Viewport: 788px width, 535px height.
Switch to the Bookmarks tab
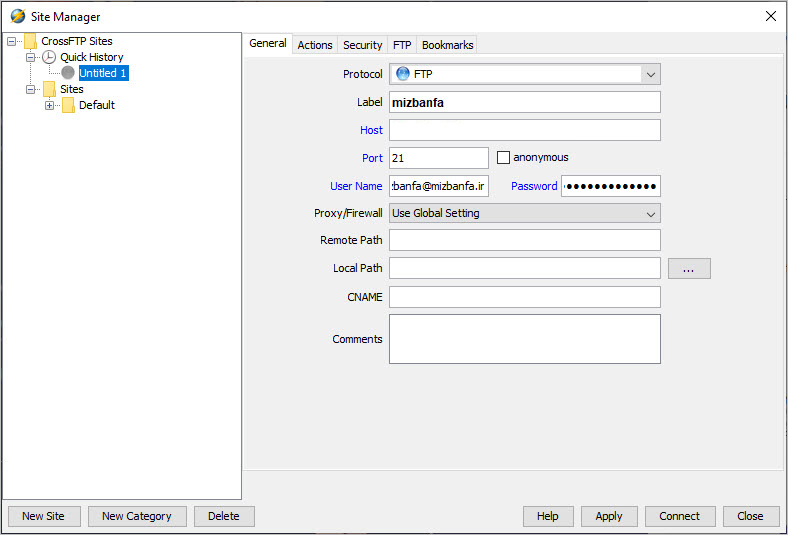(x=447, y=45)
